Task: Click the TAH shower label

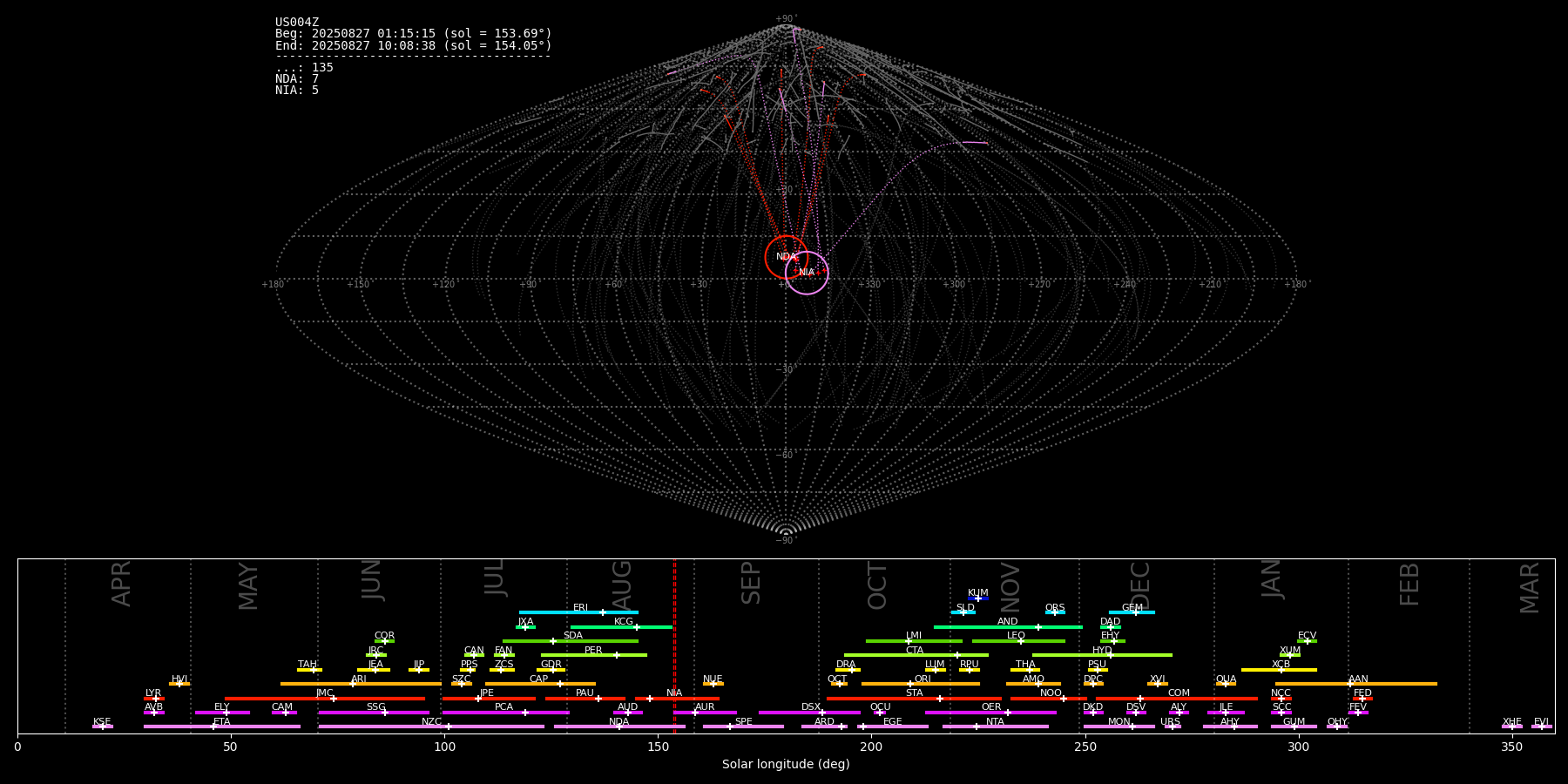Action: (x=308, y=665)
